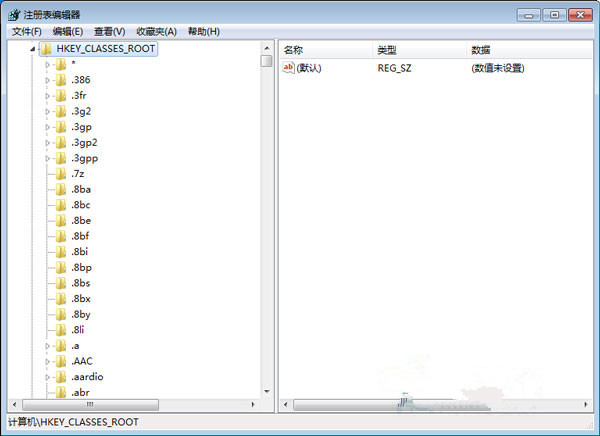This screenshot has height=436, width=600.
Task: Open the 收藏夹(A) menu
Action: click(157, 31)
